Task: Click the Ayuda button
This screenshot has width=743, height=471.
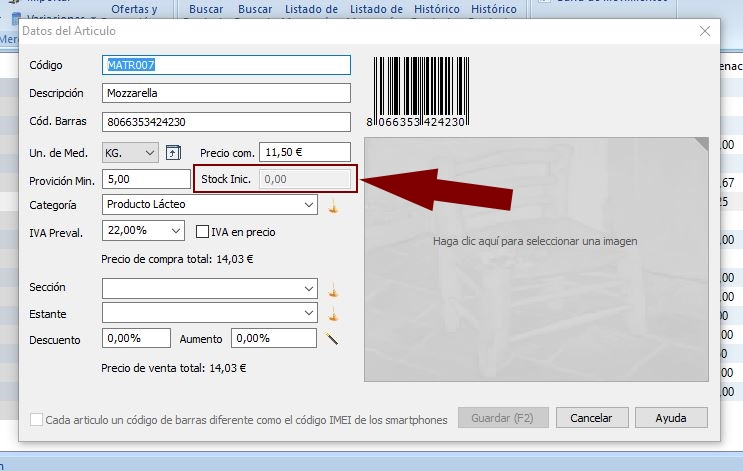Action: pos(671,418)
